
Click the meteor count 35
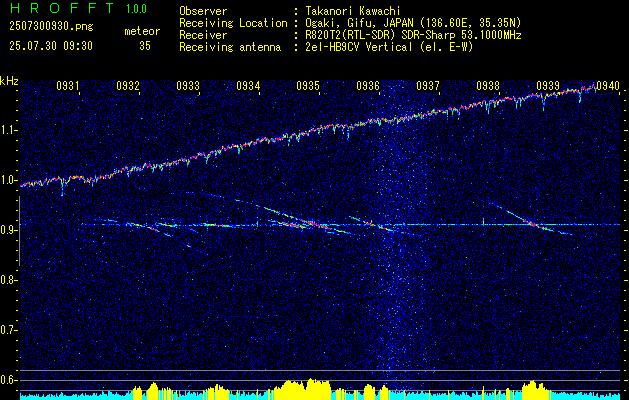tap(145, 46)
